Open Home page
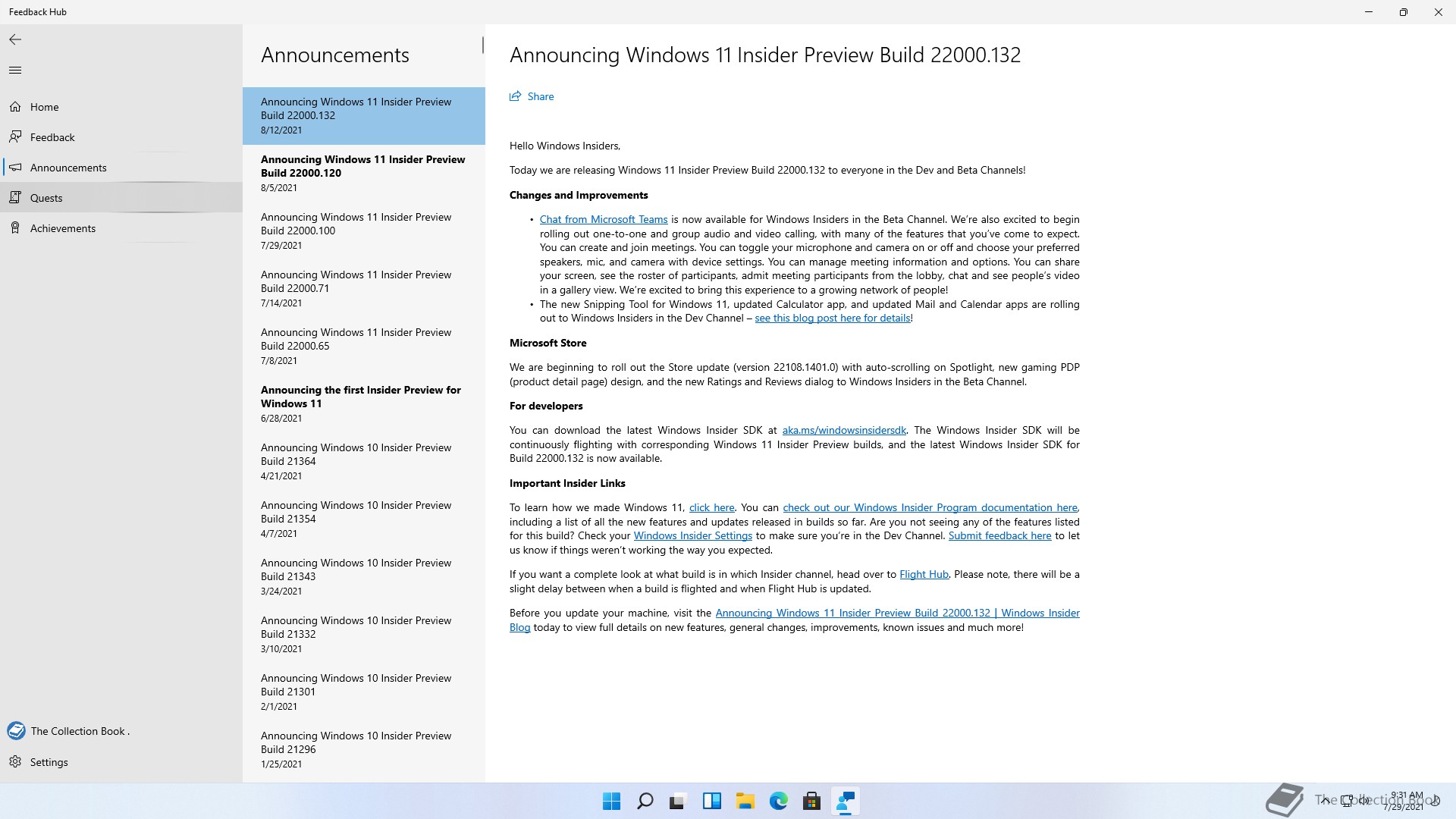Screen dimensions: 1456x819 pyautogui.click(x=121, y=107)
